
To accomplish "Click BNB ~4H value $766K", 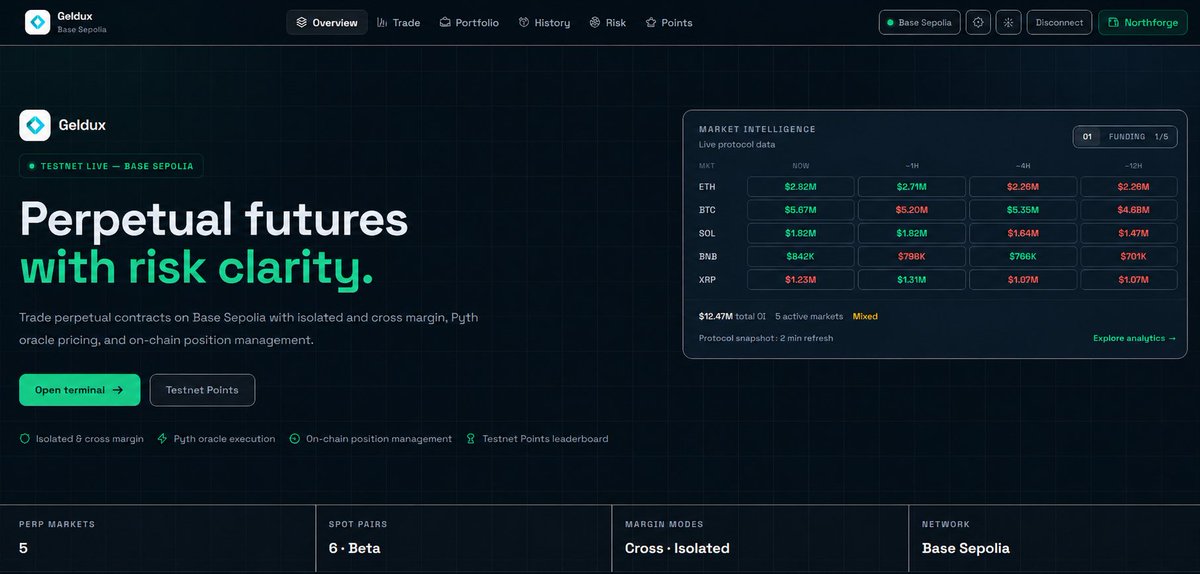I will point(1023,257).
